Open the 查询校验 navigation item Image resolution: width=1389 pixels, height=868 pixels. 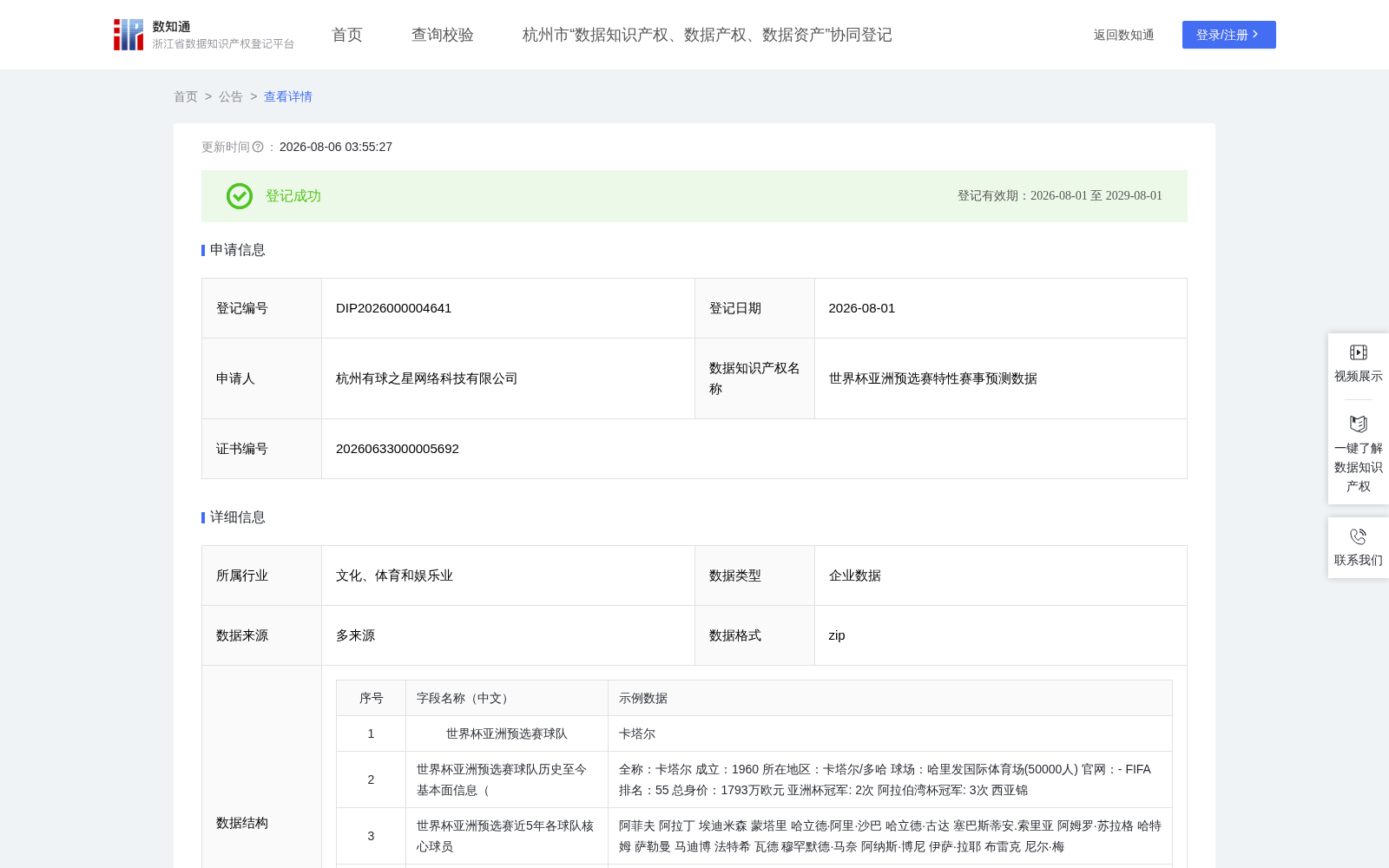pyautogui.click(x=443, y=35)
